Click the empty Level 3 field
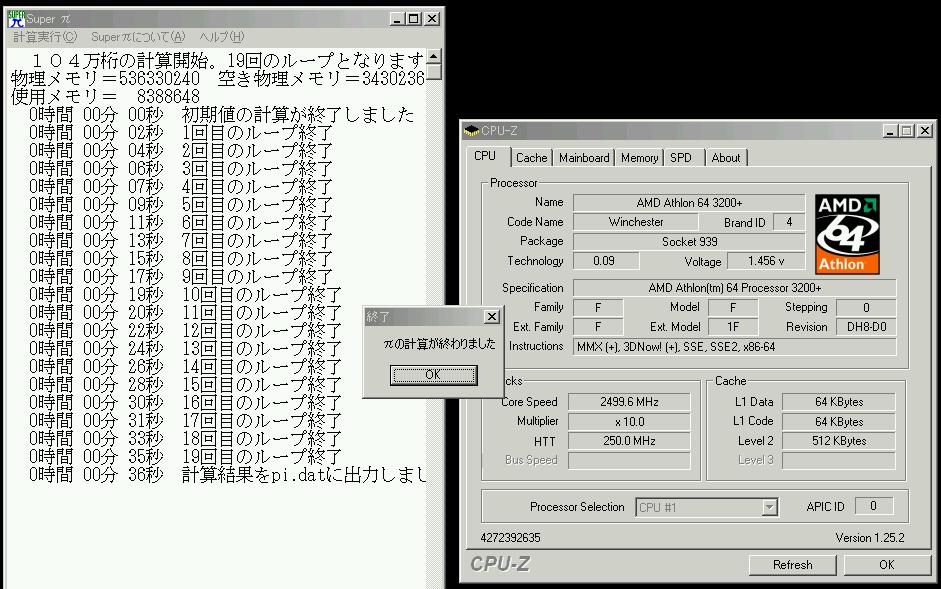 coord(838,461)
